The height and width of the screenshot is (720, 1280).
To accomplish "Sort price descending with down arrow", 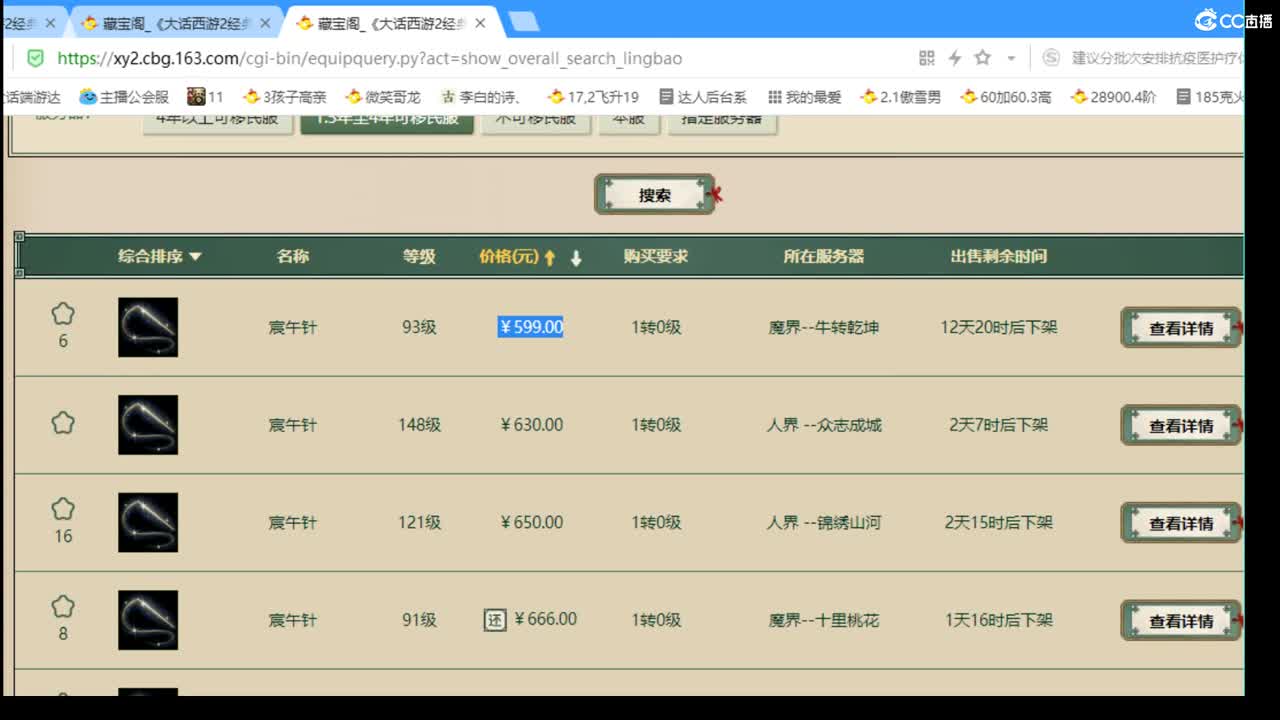I will click(x=576, y=257).
